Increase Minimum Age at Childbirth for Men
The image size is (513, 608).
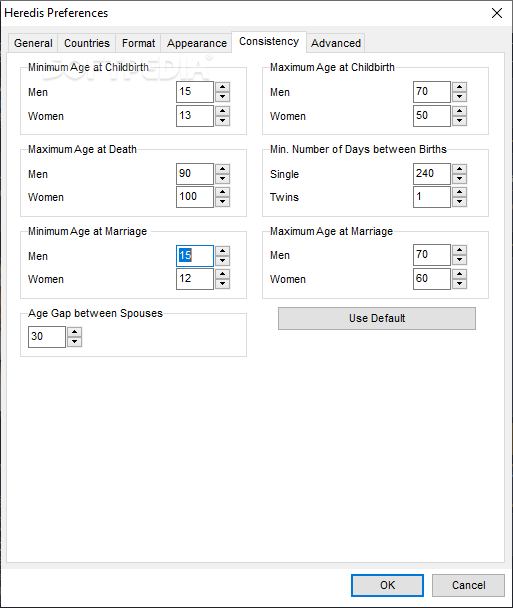click(x=223, y=87)
